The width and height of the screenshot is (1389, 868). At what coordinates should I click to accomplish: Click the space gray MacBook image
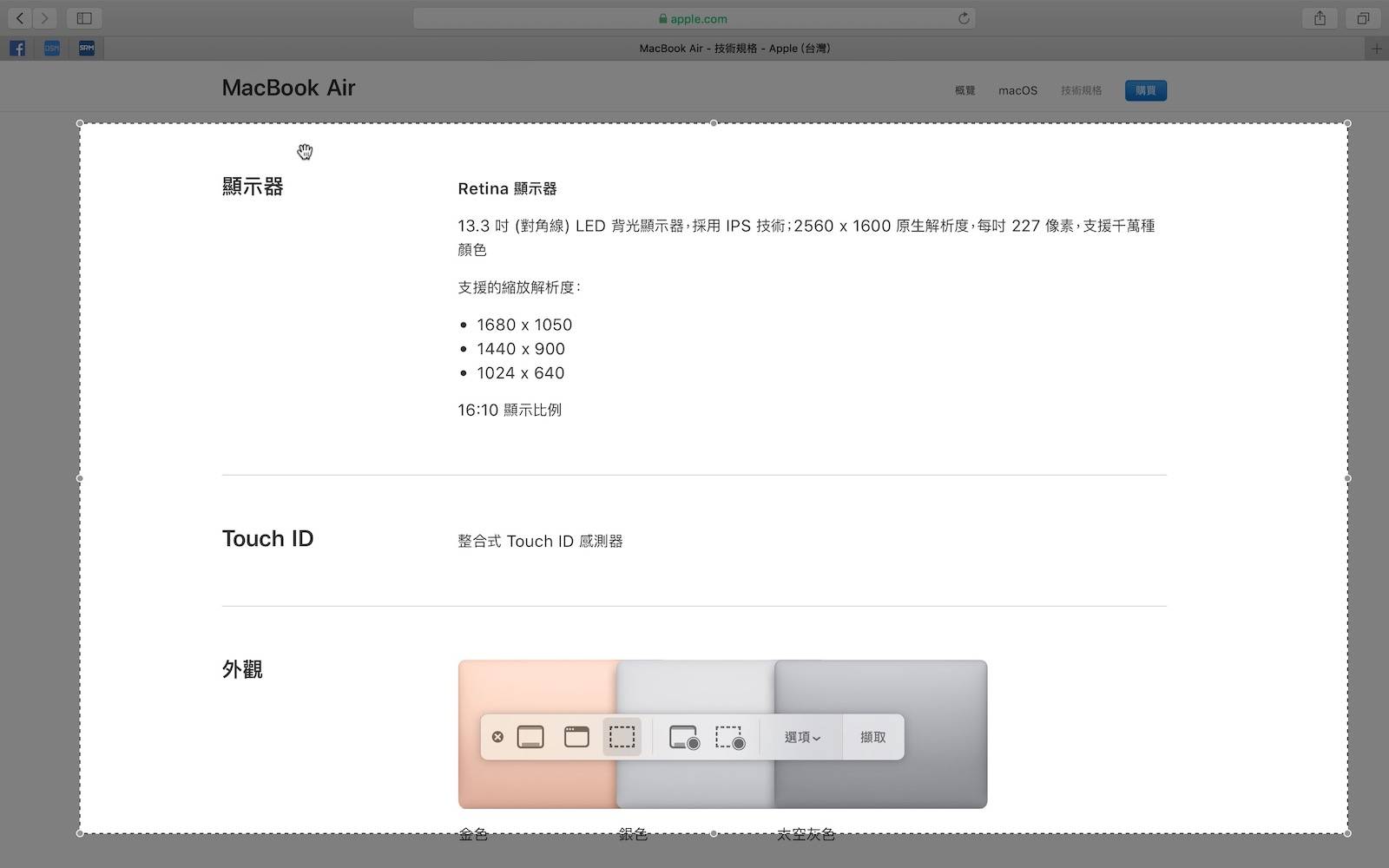881,734
